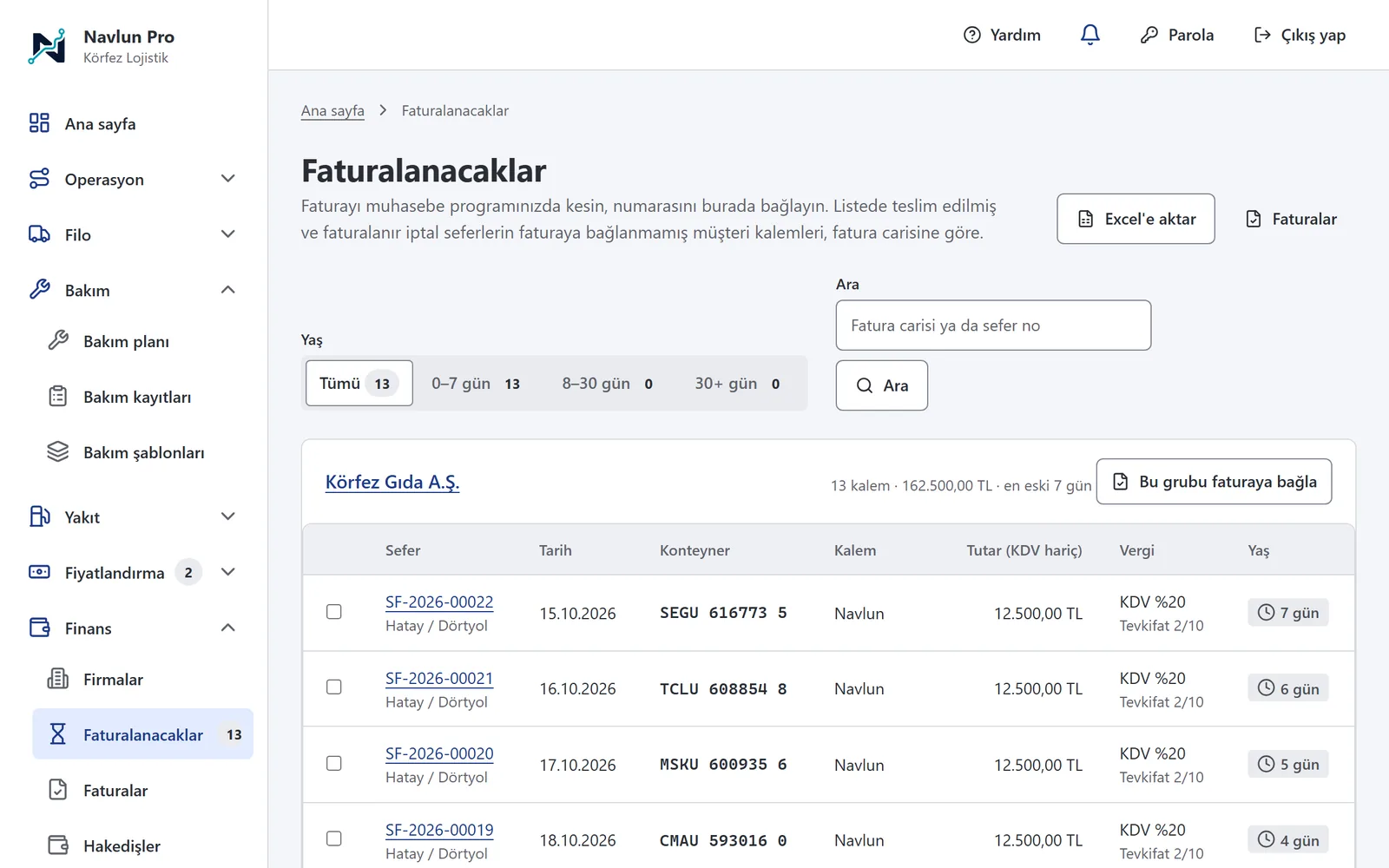This screenshot has height=868, width=1389.
Task: Select the 0–7 gün filter tab
Action: (x=476, y=384)
